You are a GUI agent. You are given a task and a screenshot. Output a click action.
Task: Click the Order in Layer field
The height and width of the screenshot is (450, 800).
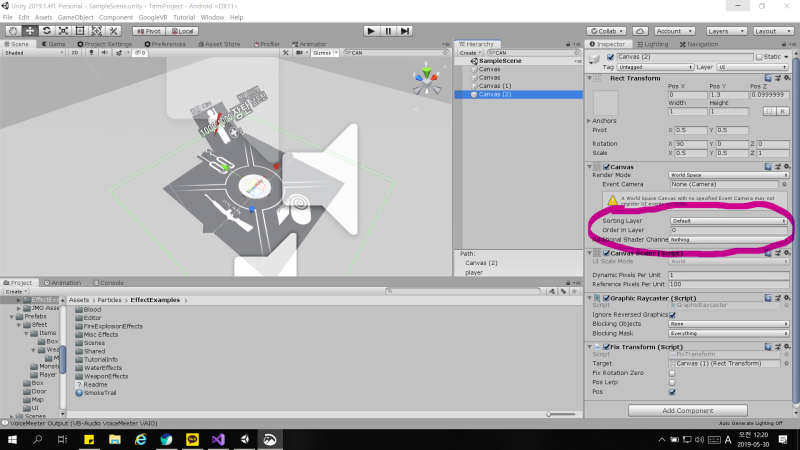click(729, 231)
